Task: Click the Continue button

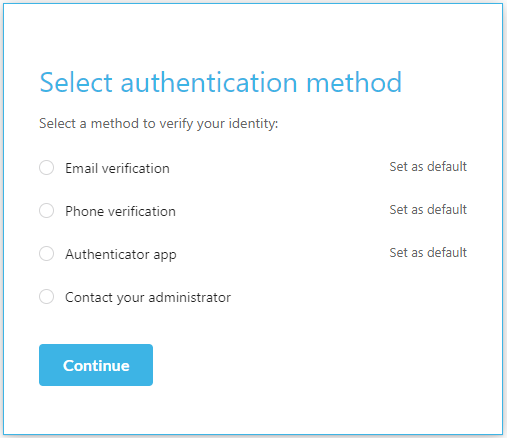Action: pos(96,365)
